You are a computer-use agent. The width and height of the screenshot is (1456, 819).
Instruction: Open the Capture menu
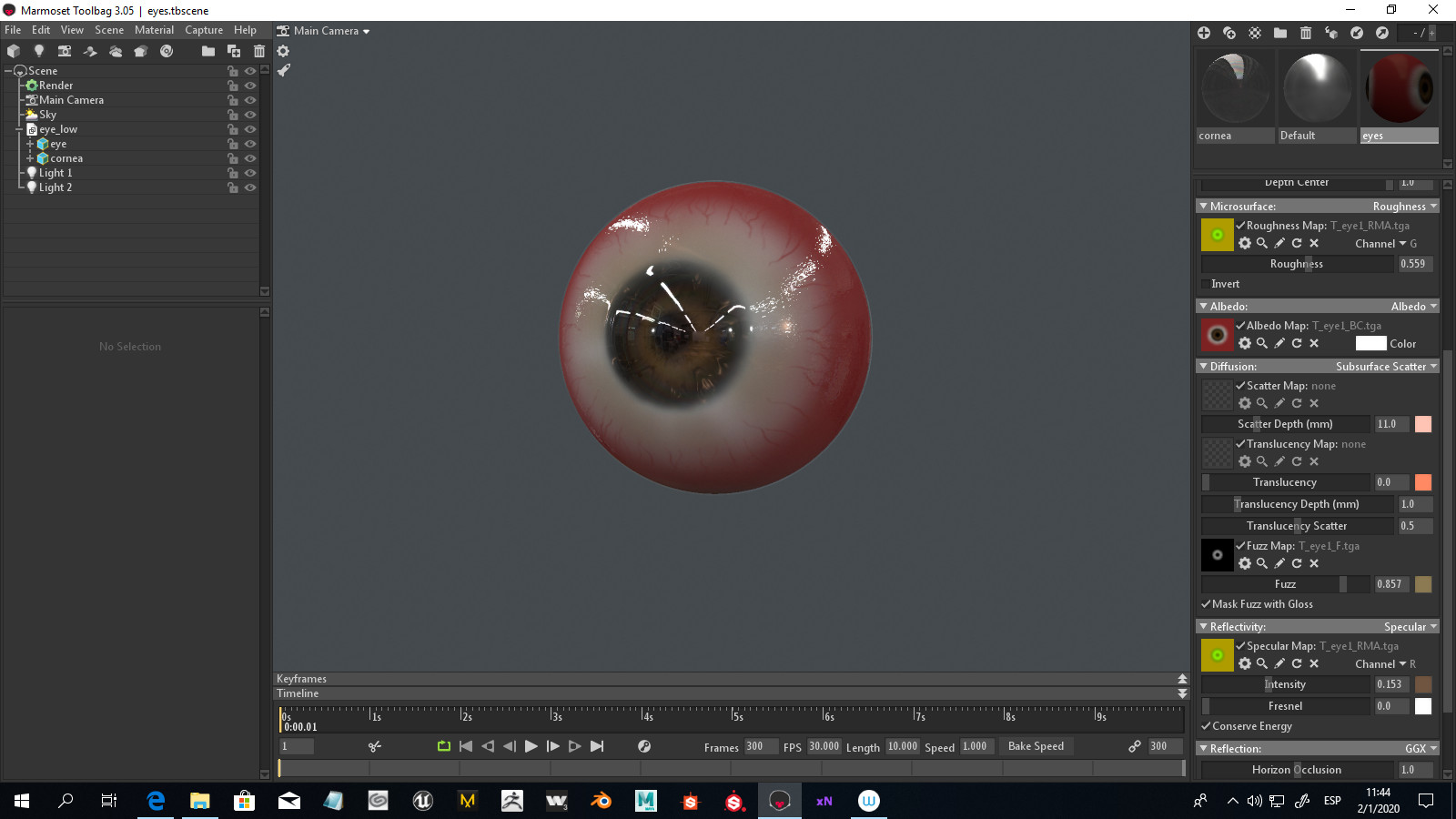pyautogui.click(x=203, y=29)
